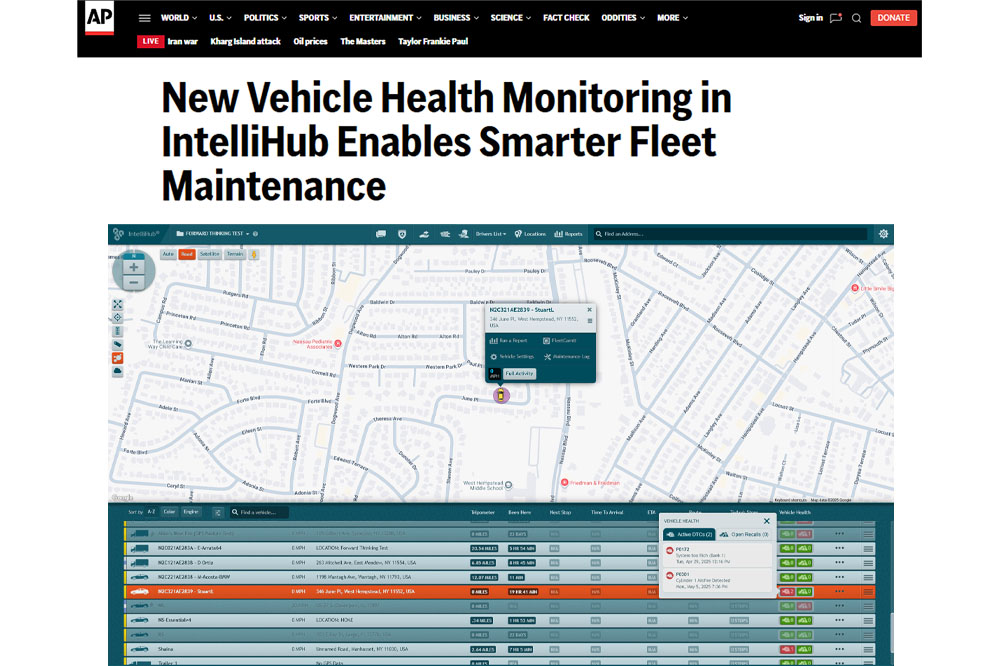Click the Full Activity button in the popup
Image resolution: width=1000 pixels, height=666 pixels.
coord(518,373)
